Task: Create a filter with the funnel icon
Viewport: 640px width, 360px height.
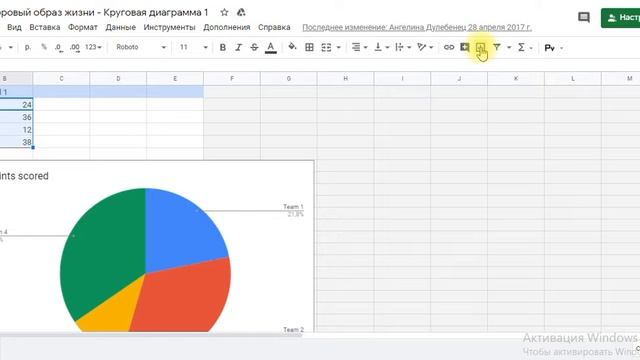Action: [x=497, y=47]
